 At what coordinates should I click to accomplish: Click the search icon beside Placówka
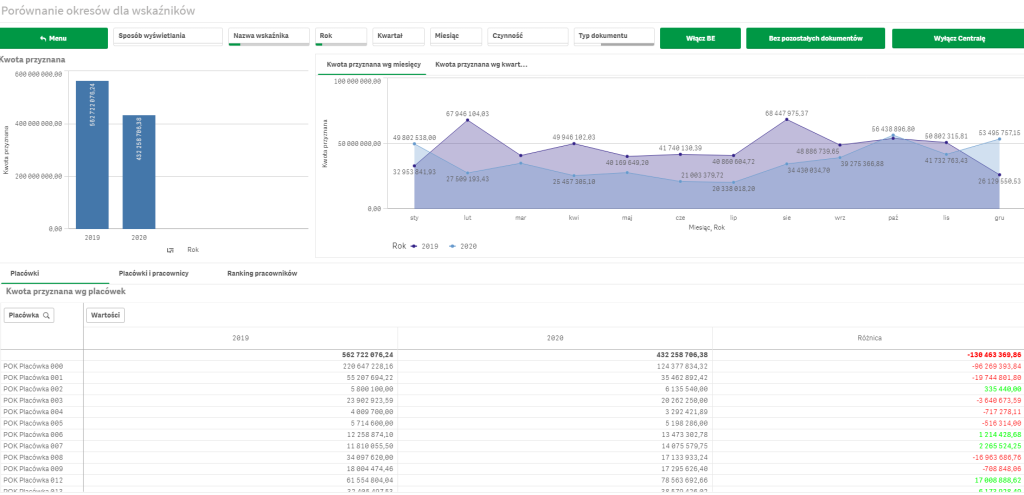[46, 315]
